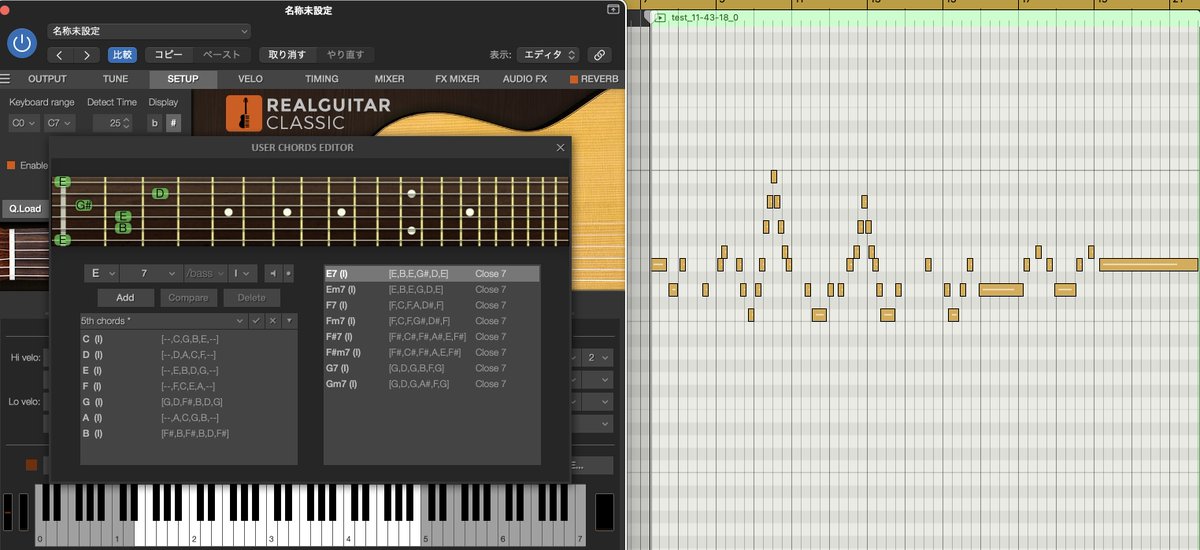The width and height of the screenshot is (1200, 550).
Task: Click the B note marker on fretboard
Action: coord(123,228)
